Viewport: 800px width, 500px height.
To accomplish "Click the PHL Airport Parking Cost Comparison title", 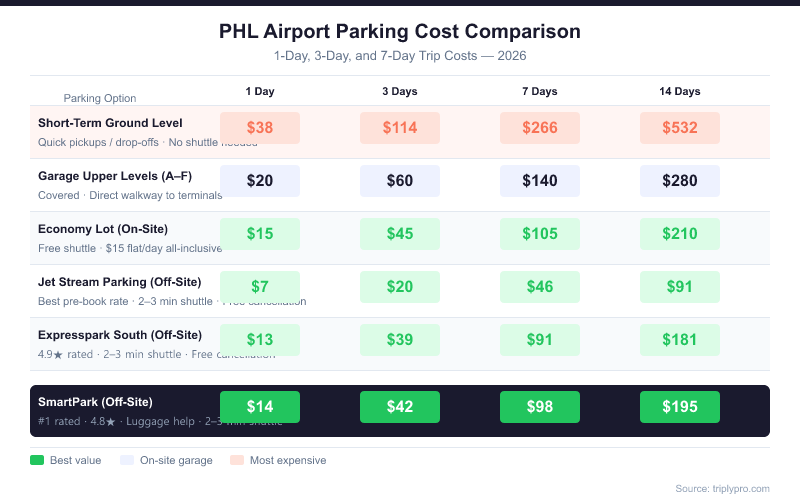I will tap(400, 31).
